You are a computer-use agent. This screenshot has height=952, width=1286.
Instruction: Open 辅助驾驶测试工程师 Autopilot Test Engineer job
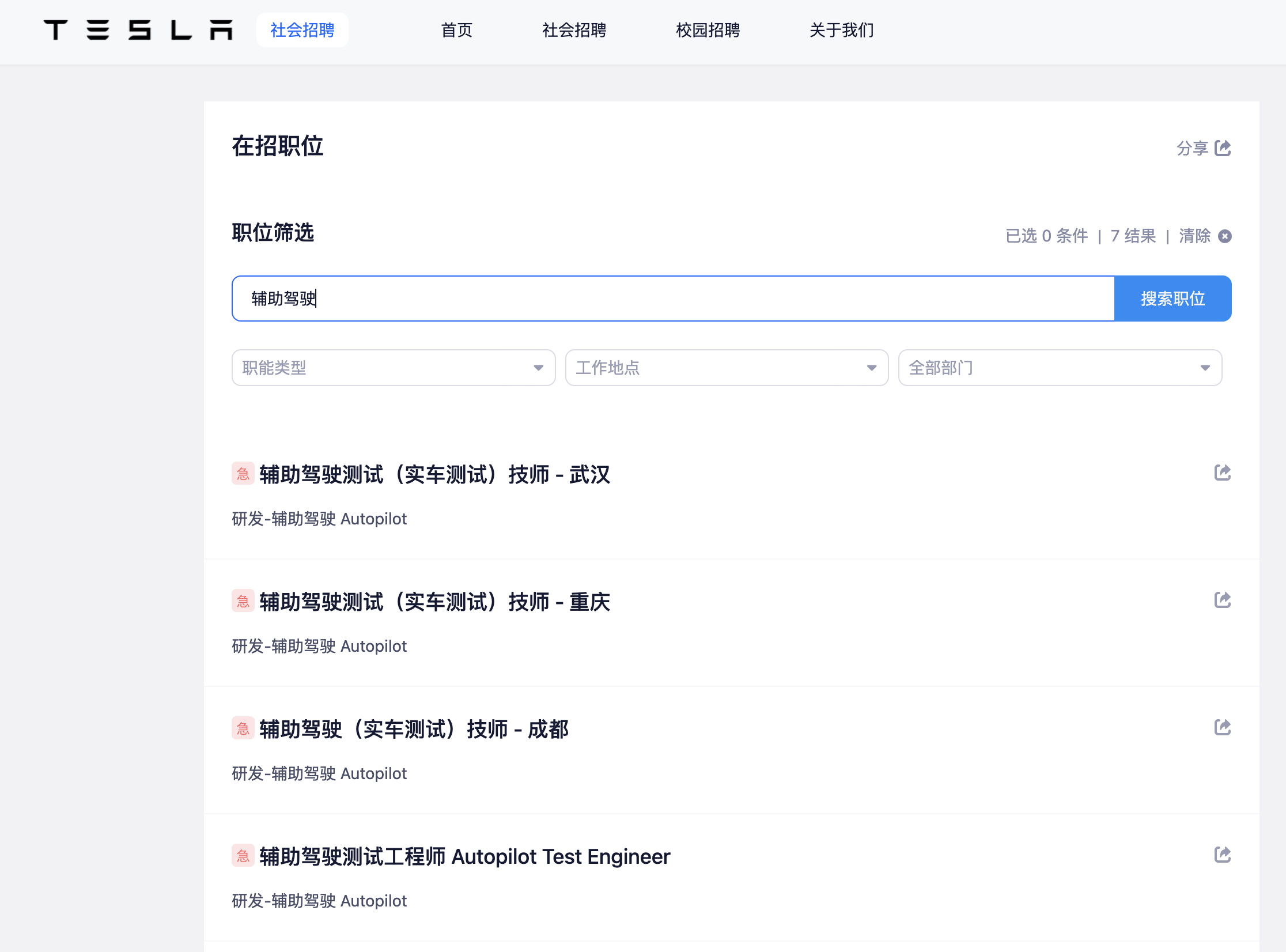(x=465, y=856)
